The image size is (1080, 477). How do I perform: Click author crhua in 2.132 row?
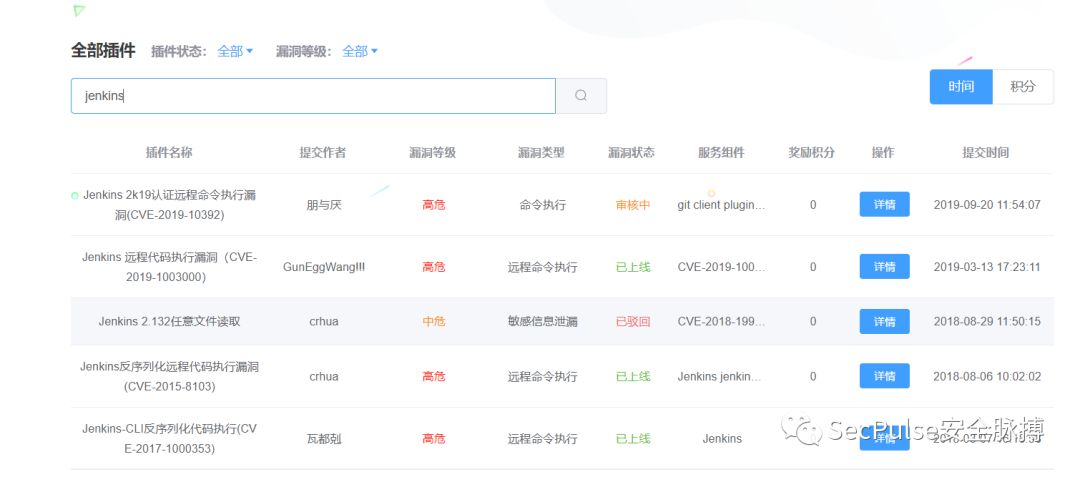click(x=324, y=321)
